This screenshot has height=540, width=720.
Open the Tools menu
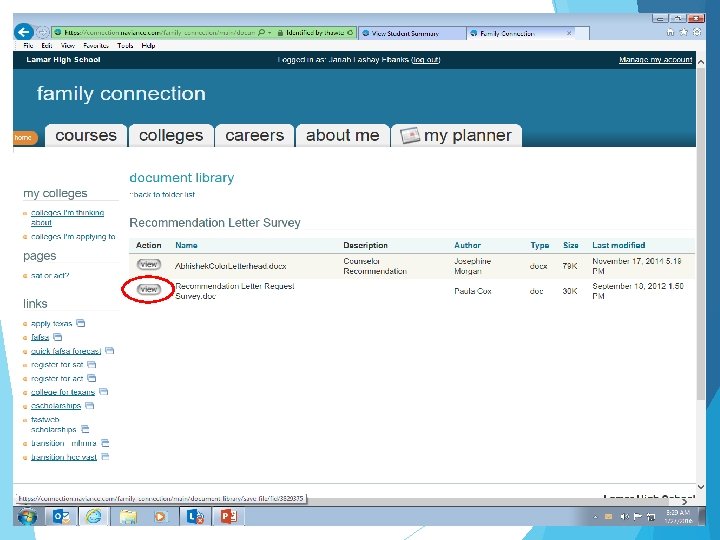point(125,45)
